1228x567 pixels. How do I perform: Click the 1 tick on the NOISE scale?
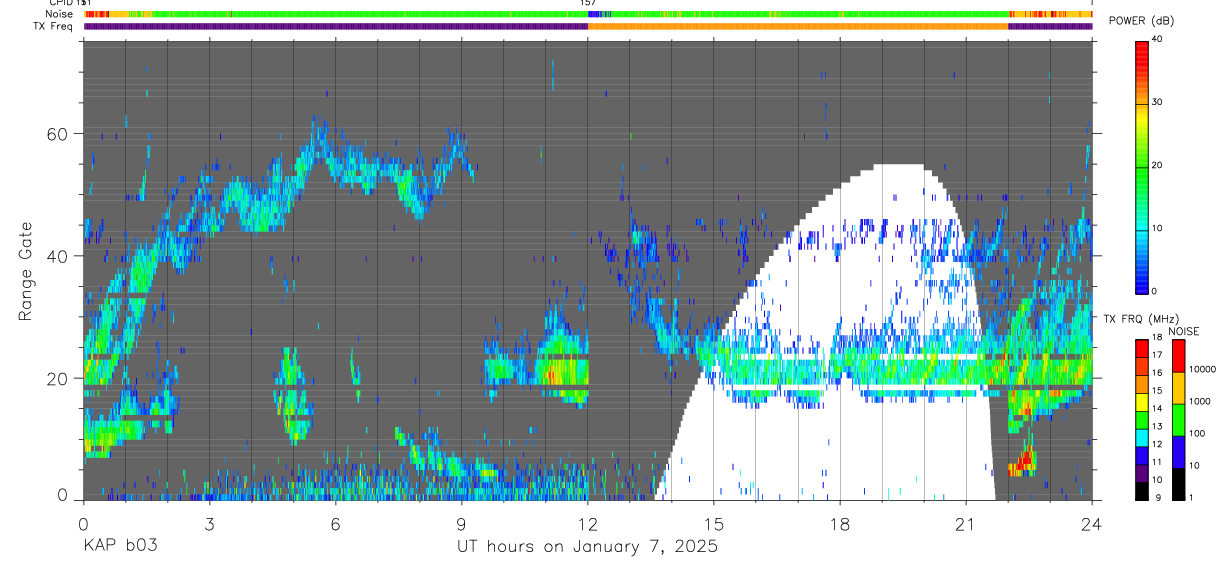(1192, 498)
